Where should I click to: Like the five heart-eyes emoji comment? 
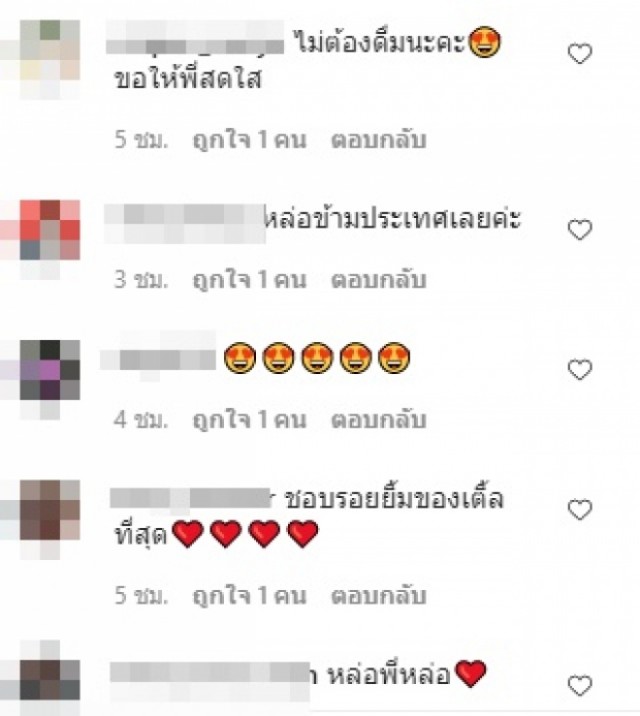click(580, 369)
